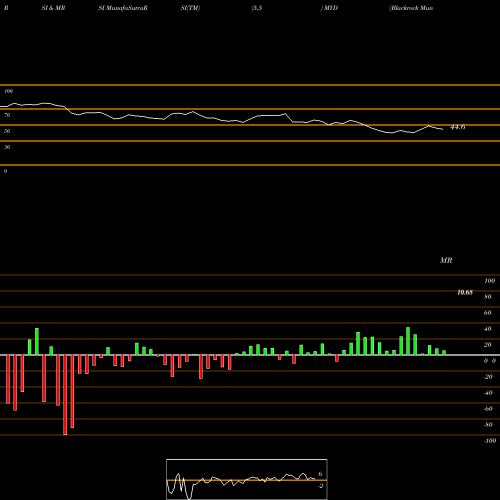Click the Blackrock Mun title text
Screen dimensions: 500x500
(411, 8)
